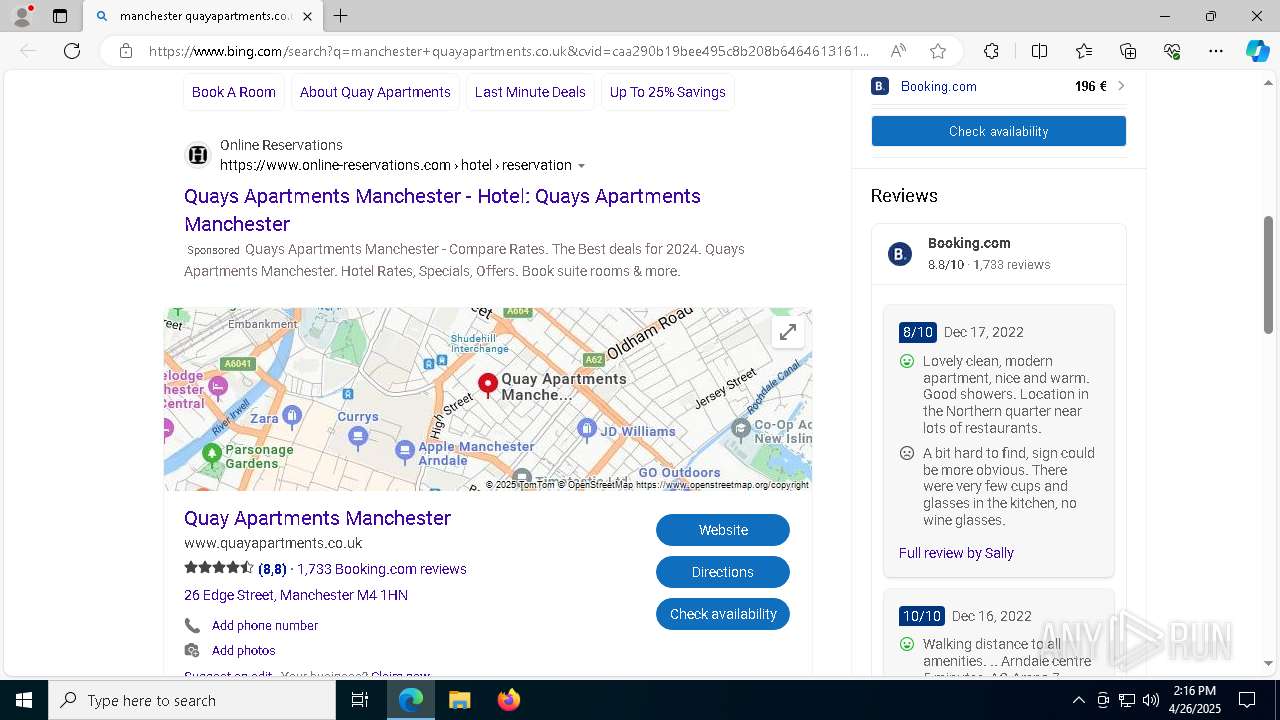View site information lock icon
Viewport: 1280px width, 720px height.
pyautogui.click(x=126, y=51)
